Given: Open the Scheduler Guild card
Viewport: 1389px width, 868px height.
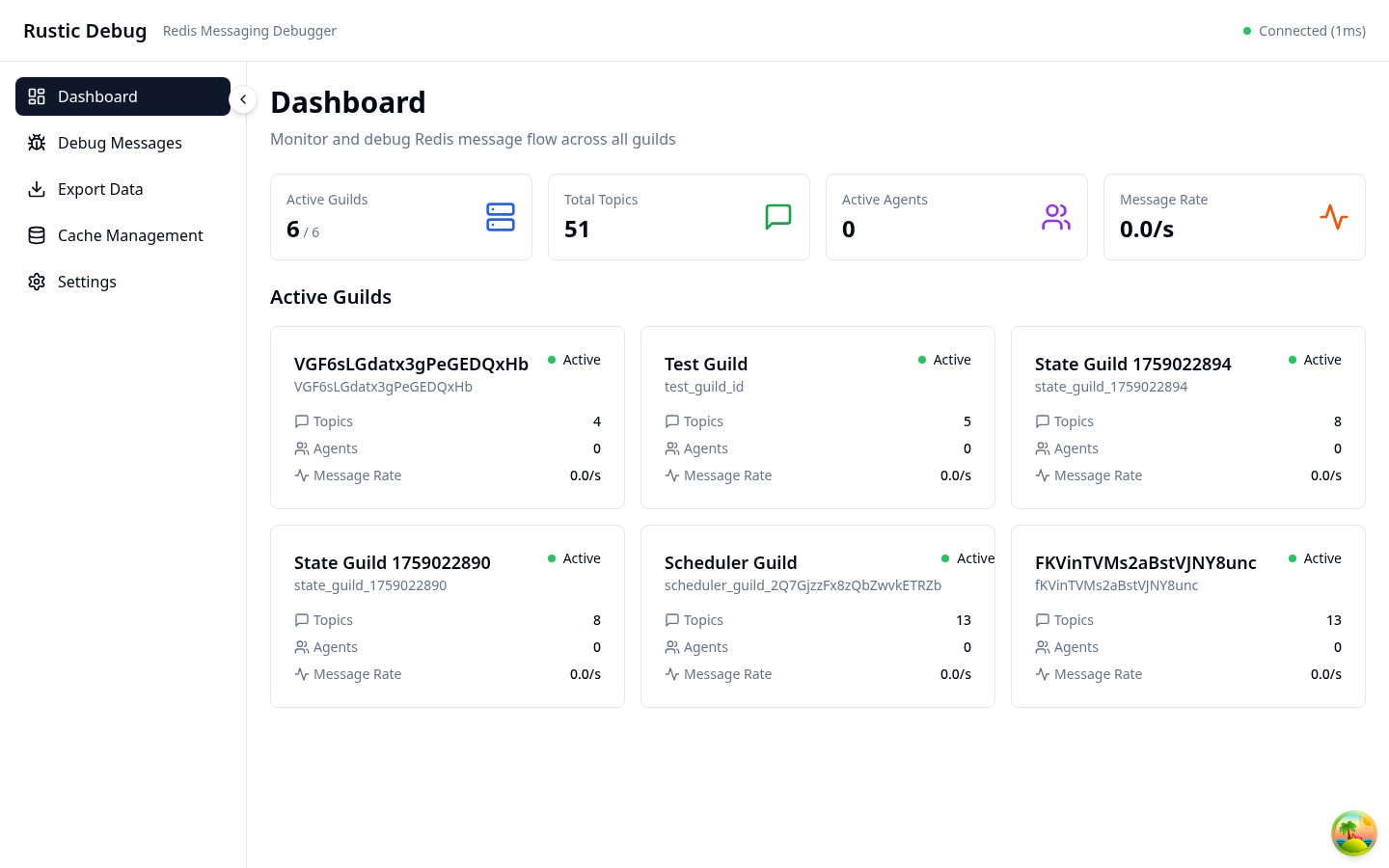Looking at the screenshot, I should pyautogui.click(x=817, y=615).
